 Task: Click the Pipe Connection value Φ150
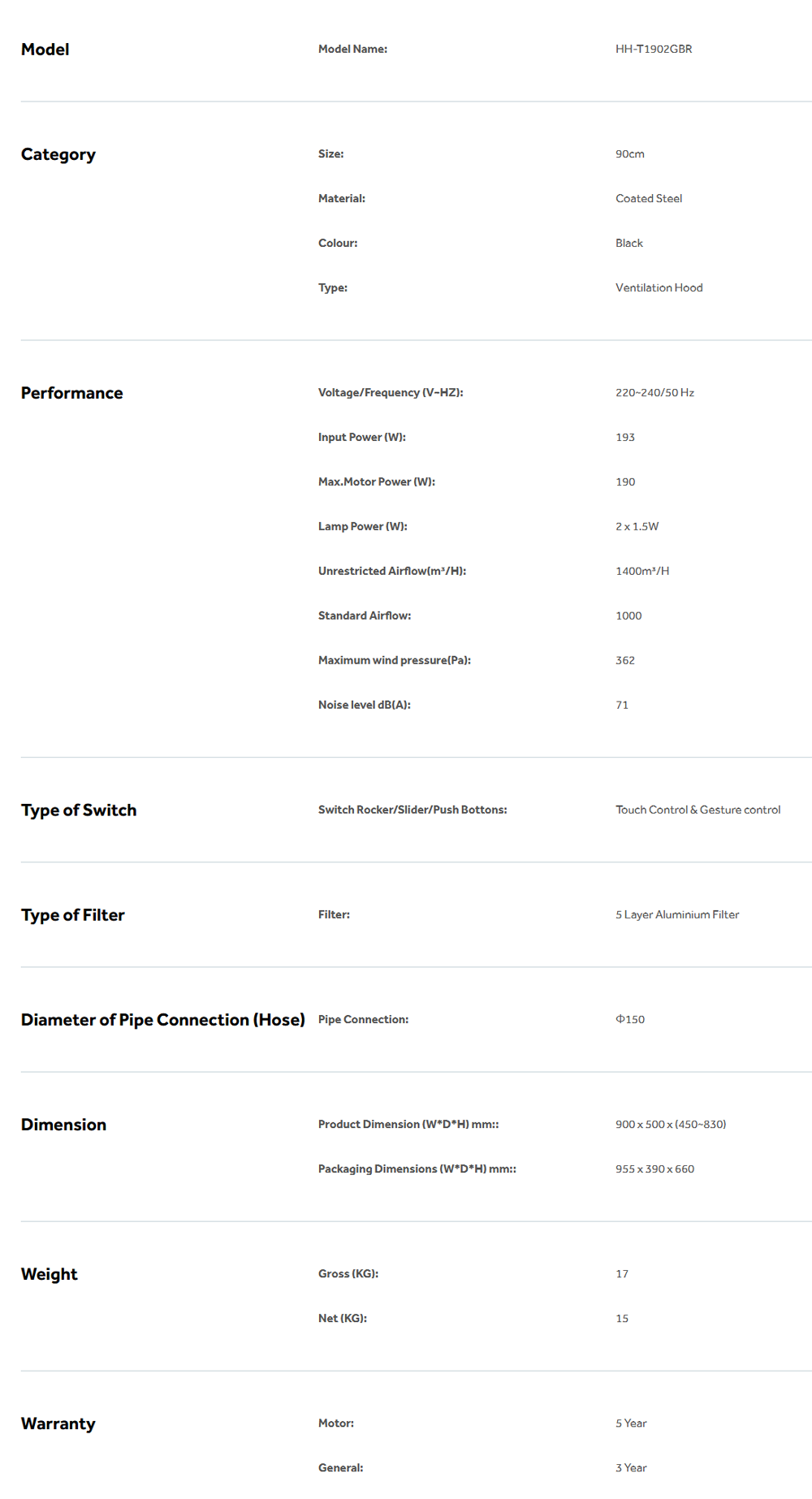pos(630,1019)
